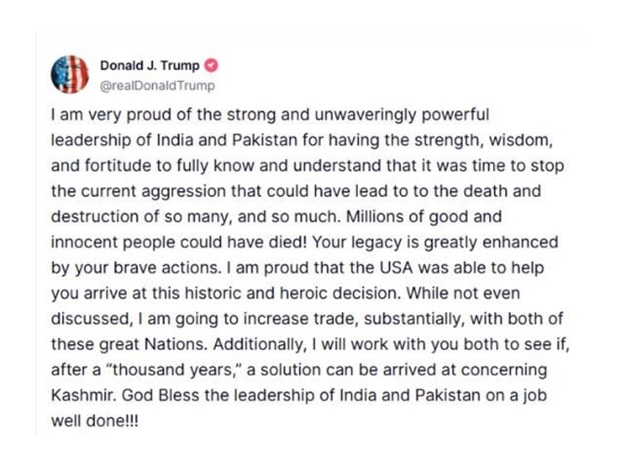
Task: Open the Donald J. Trump display name
Action: click(x=150, y=65)
